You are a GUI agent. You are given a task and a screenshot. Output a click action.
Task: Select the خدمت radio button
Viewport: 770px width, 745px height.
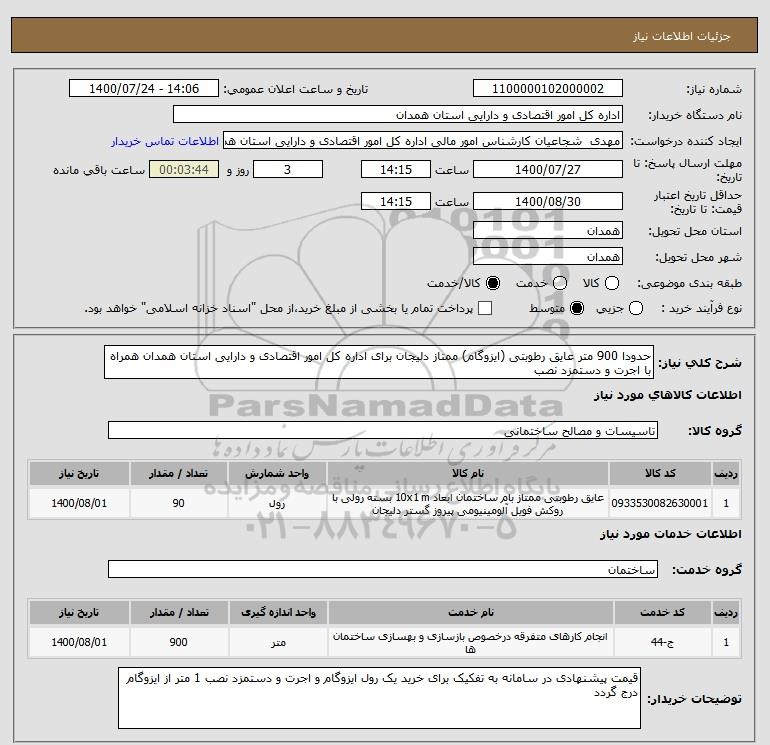560,283
